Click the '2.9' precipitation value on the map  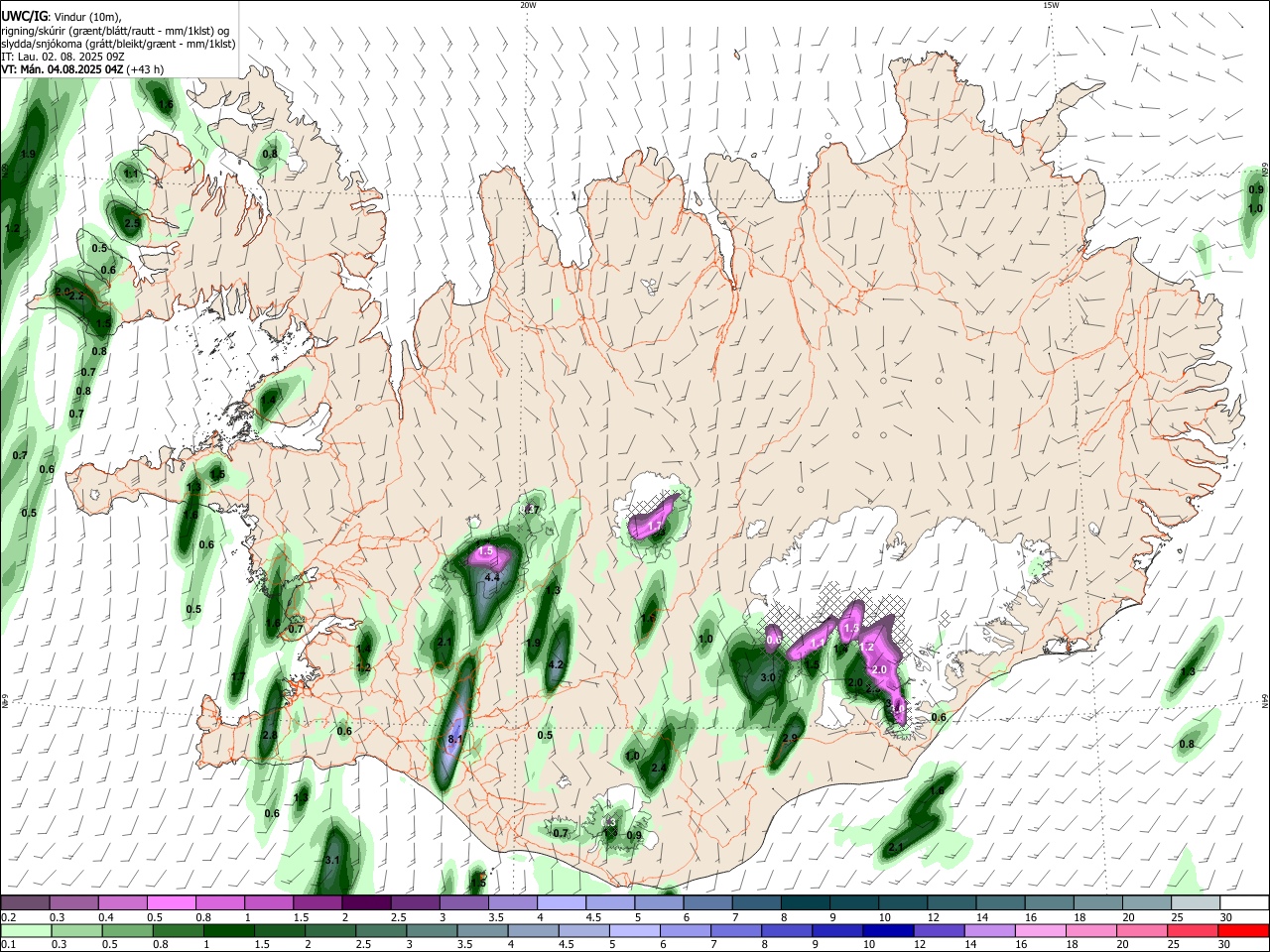[x=790, y=739]
